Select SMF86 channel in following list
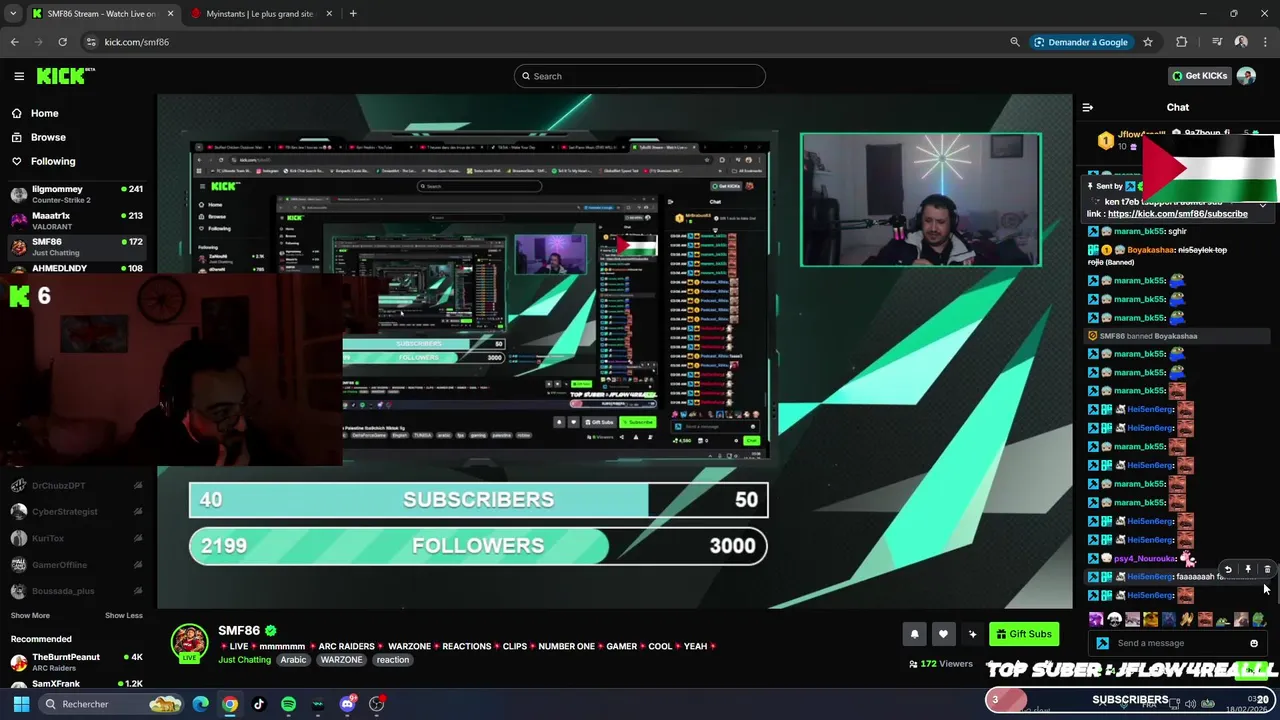 78,246
